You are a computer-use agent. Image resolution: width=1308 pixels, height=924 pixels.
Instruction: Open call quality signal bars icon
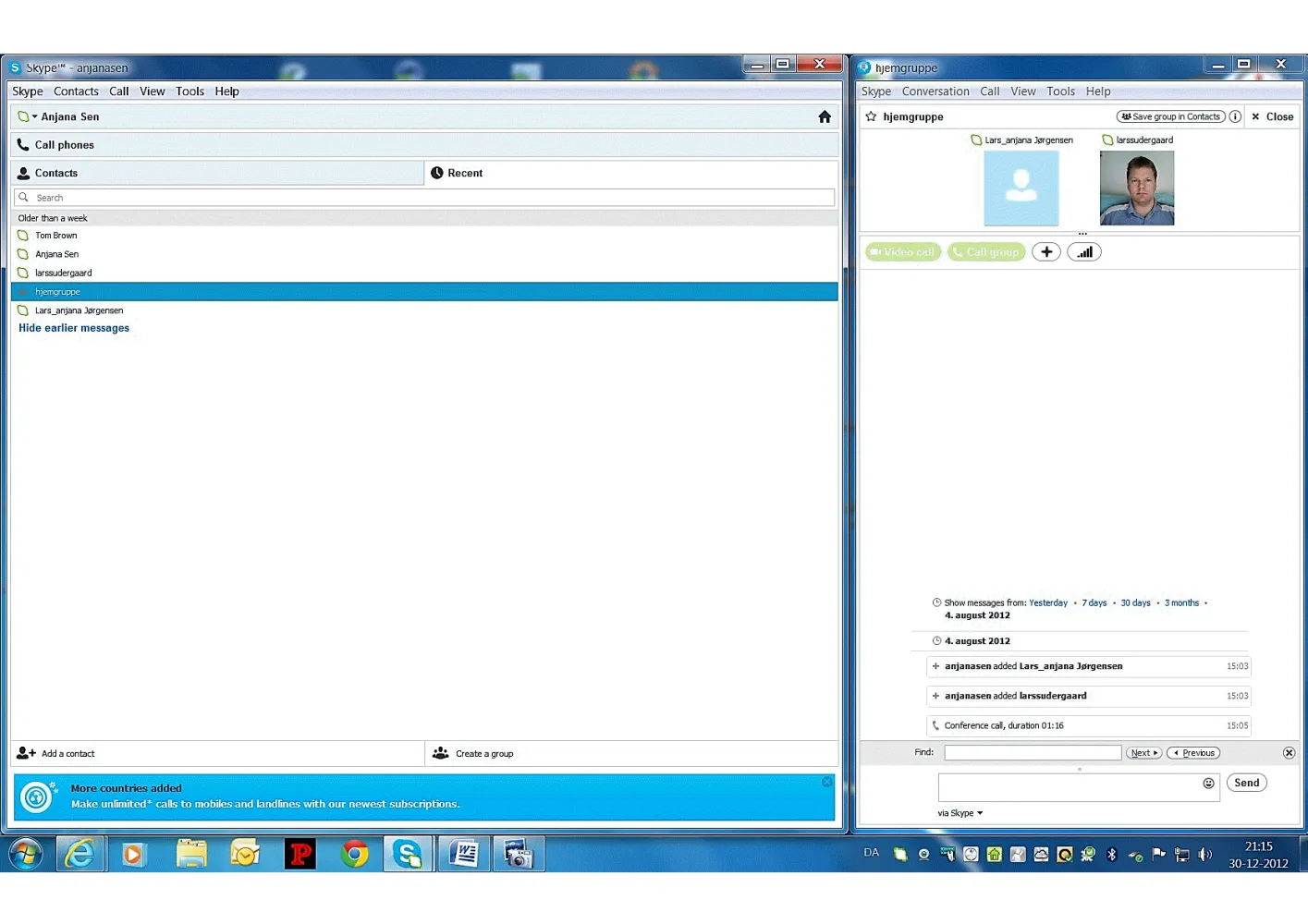coord(1084,252)
